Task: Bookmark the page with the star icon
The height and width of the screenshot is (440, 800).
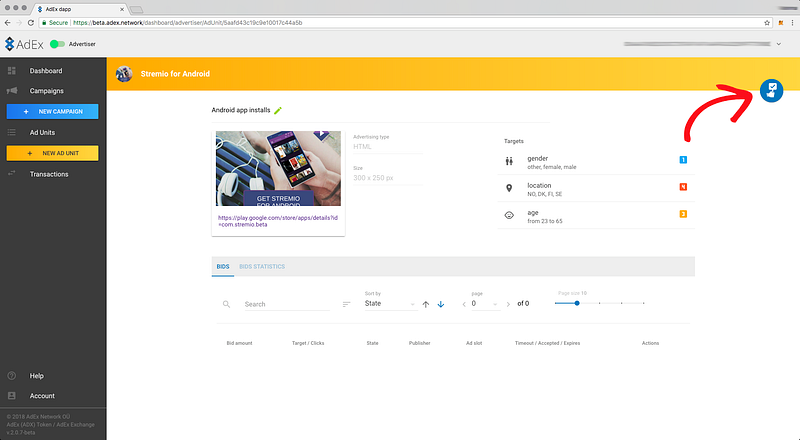Action: [767, 22]
